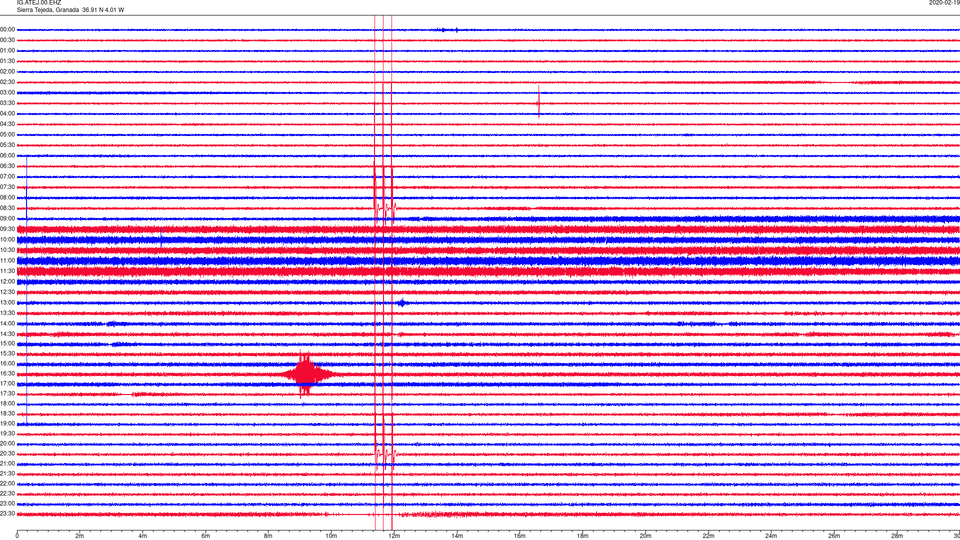Click the 4m tick on the time axis
This screenshot has height=540, width=960.
pos(143,536)
